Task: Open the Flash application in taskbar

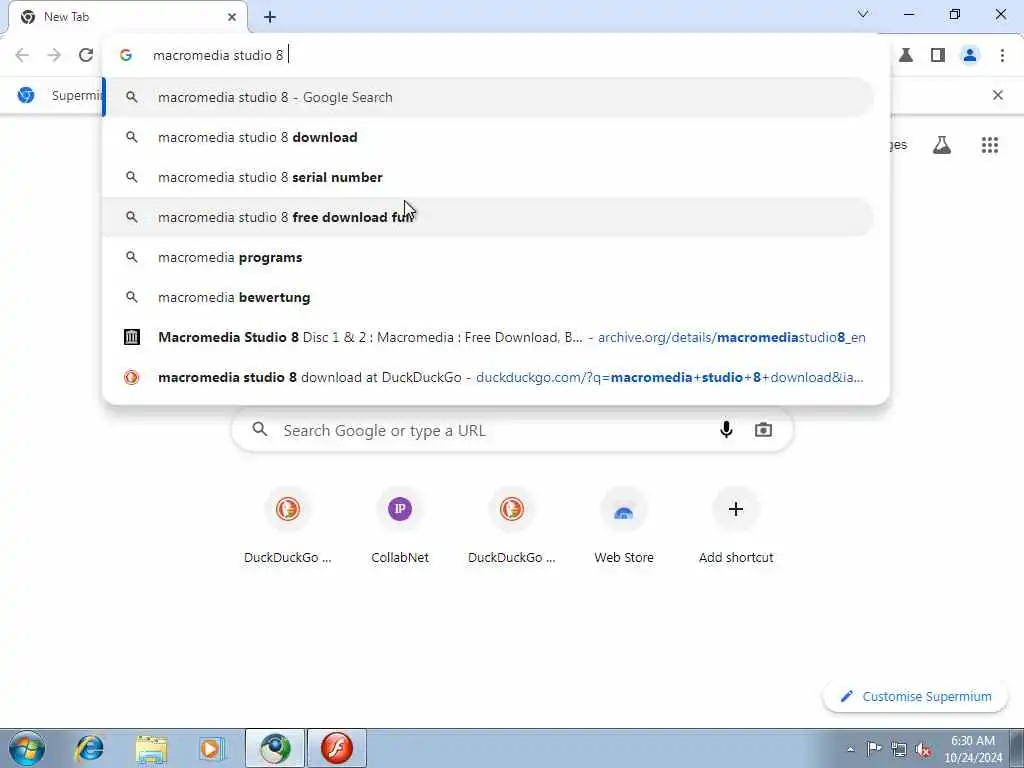Action: (x=337, y=748)
